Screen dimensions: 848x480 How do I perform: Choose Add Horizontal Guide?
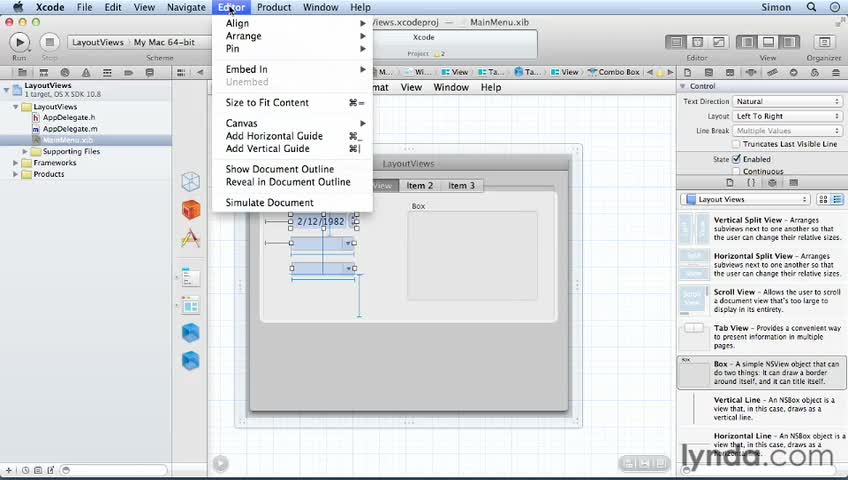point(292,136)
